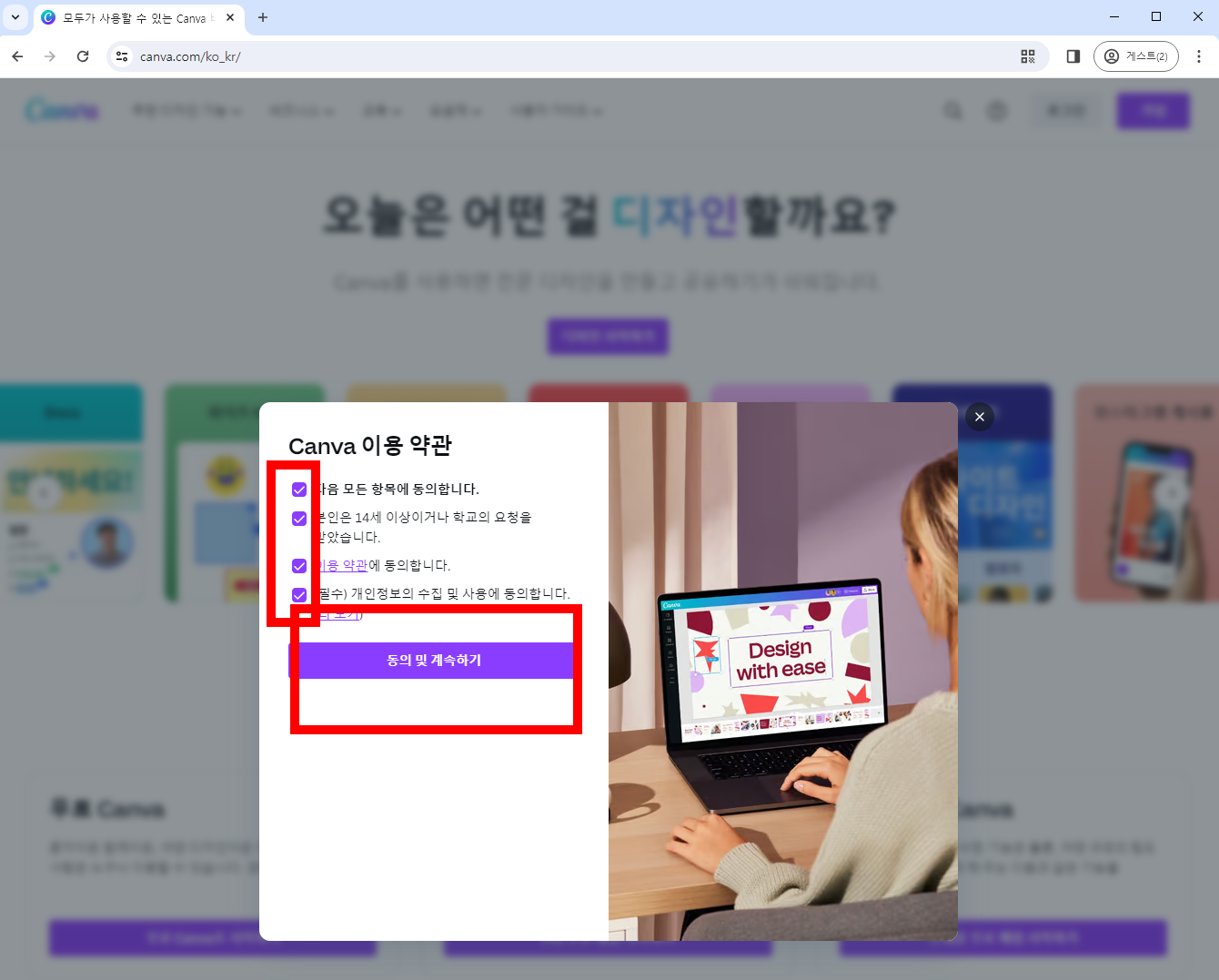Open the 게스트(2) profile button
Viewport: 1219px width, 980px height.
[x=1136, y=56]
